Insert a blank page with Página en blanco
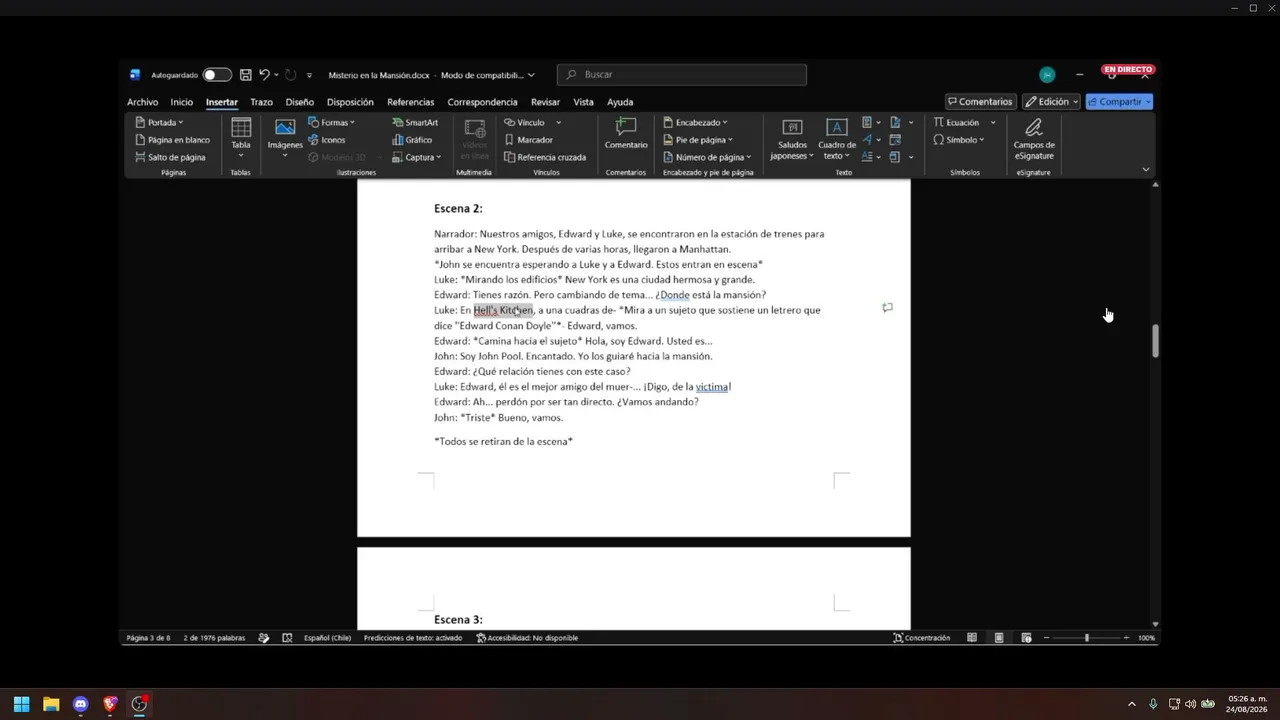The height and width of the screenshot is (720, 1280). (172, 140)
